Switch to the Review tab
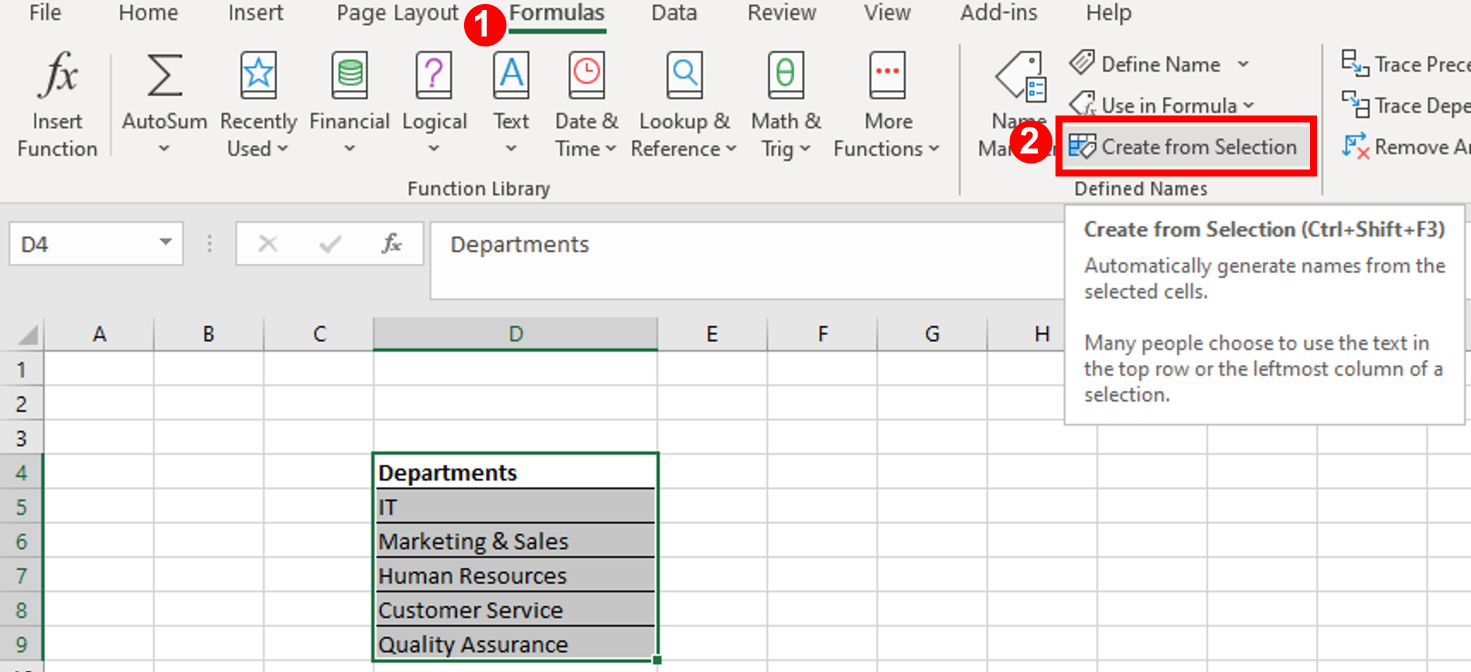1471x672 pixels. point(780,13)
